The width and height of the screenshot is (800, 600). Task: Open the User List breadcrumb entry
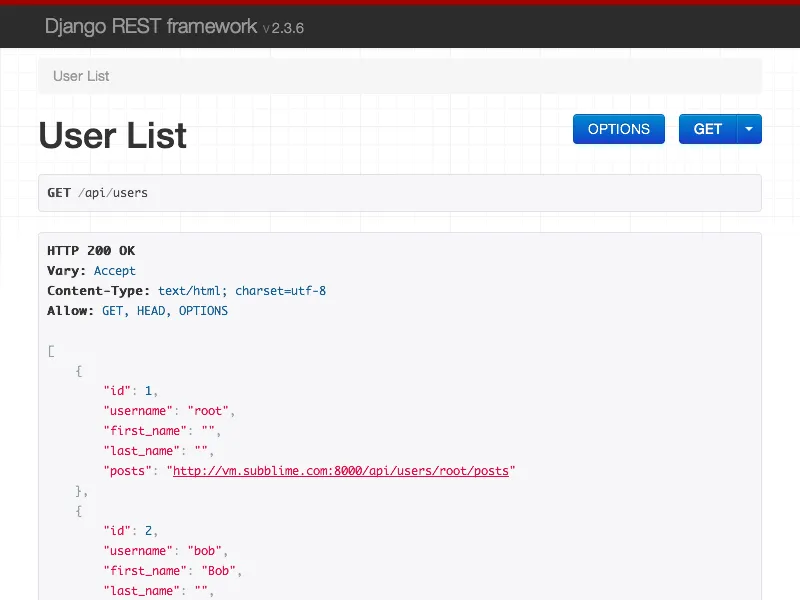[83, 76]
